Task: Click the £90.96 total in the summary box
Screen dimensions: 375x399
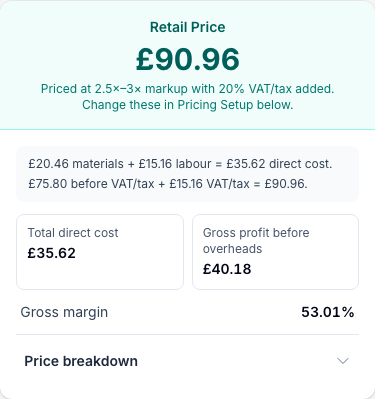Action: click(x=286, y=184)
